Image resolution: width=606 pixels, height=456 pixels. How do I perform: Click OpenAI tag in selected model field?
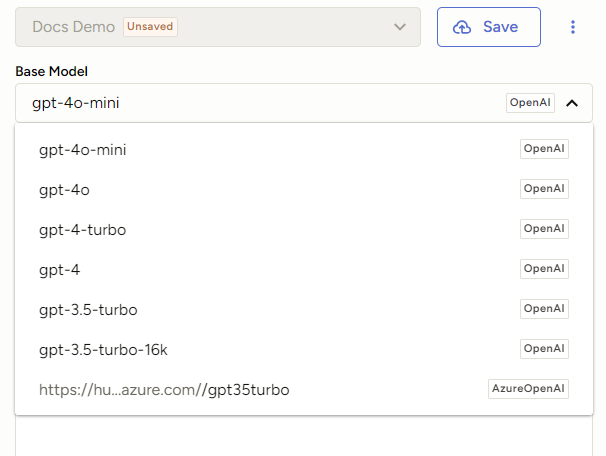(530, 103)
